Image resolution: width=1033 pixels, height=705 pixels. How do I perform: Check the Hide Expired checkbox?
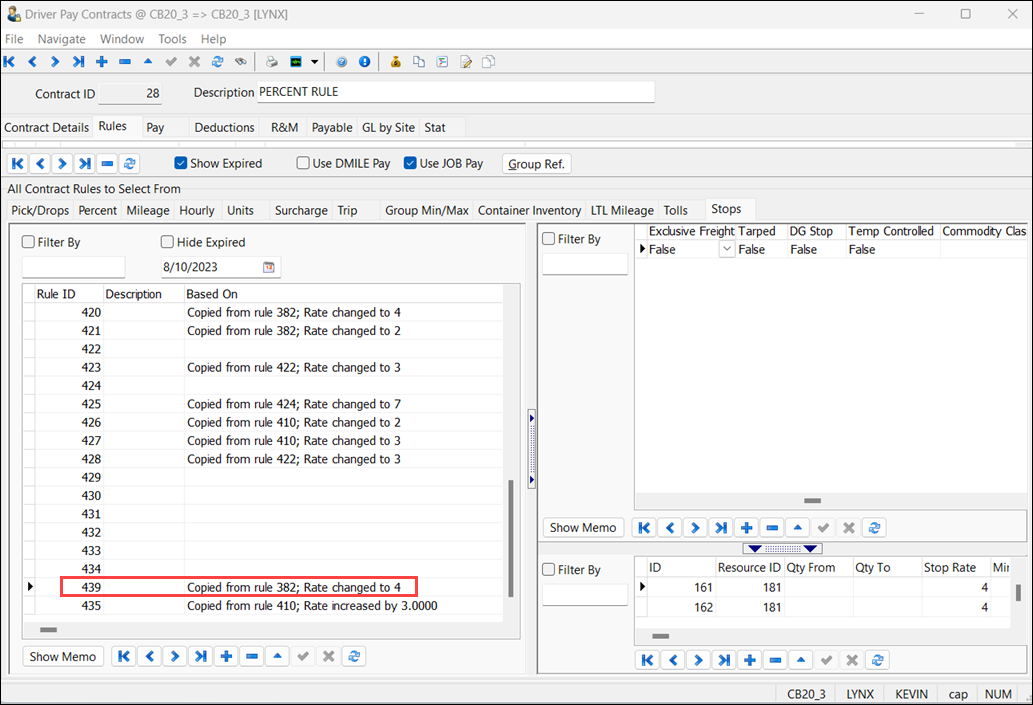tap(167, 242)
